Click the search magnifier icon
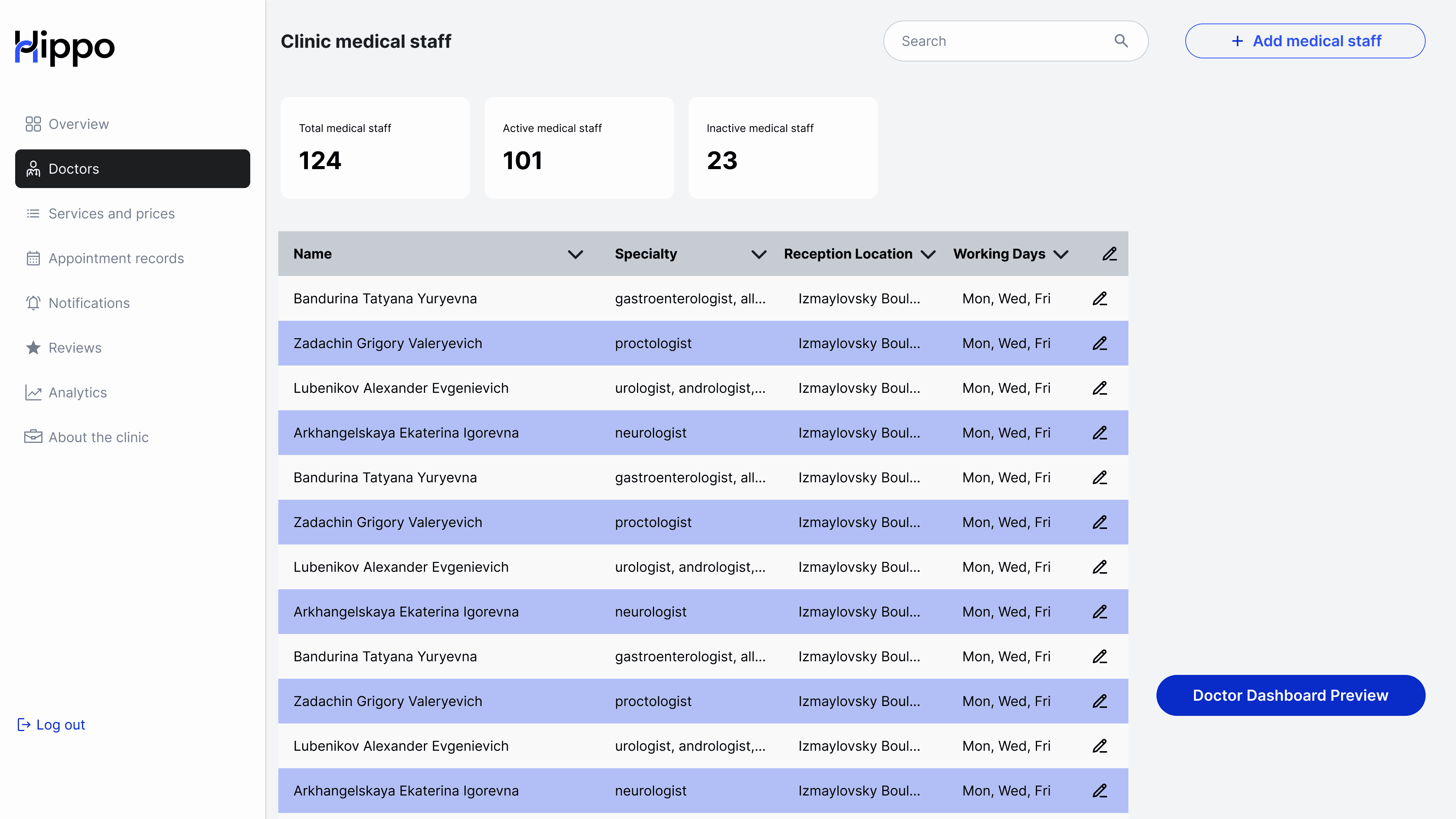 1121,41
